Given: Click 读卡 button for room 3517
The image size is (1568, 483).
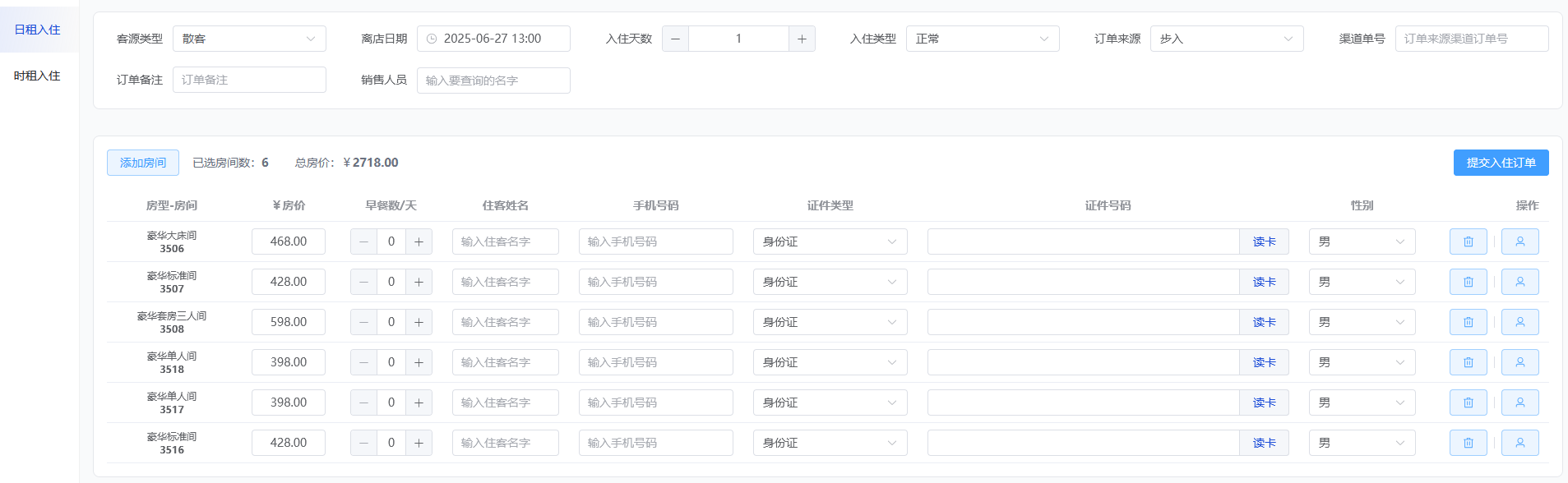Looking at the screenshot, I should tap(1264, 402).
